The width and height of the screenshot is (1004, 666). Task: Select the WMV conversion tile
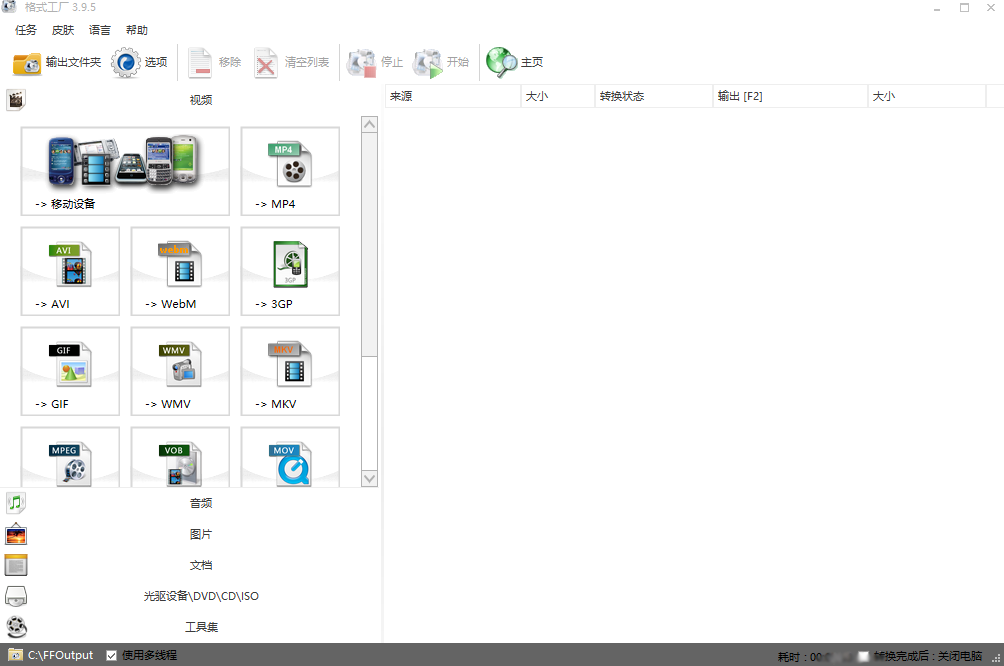tap(179, 371)
